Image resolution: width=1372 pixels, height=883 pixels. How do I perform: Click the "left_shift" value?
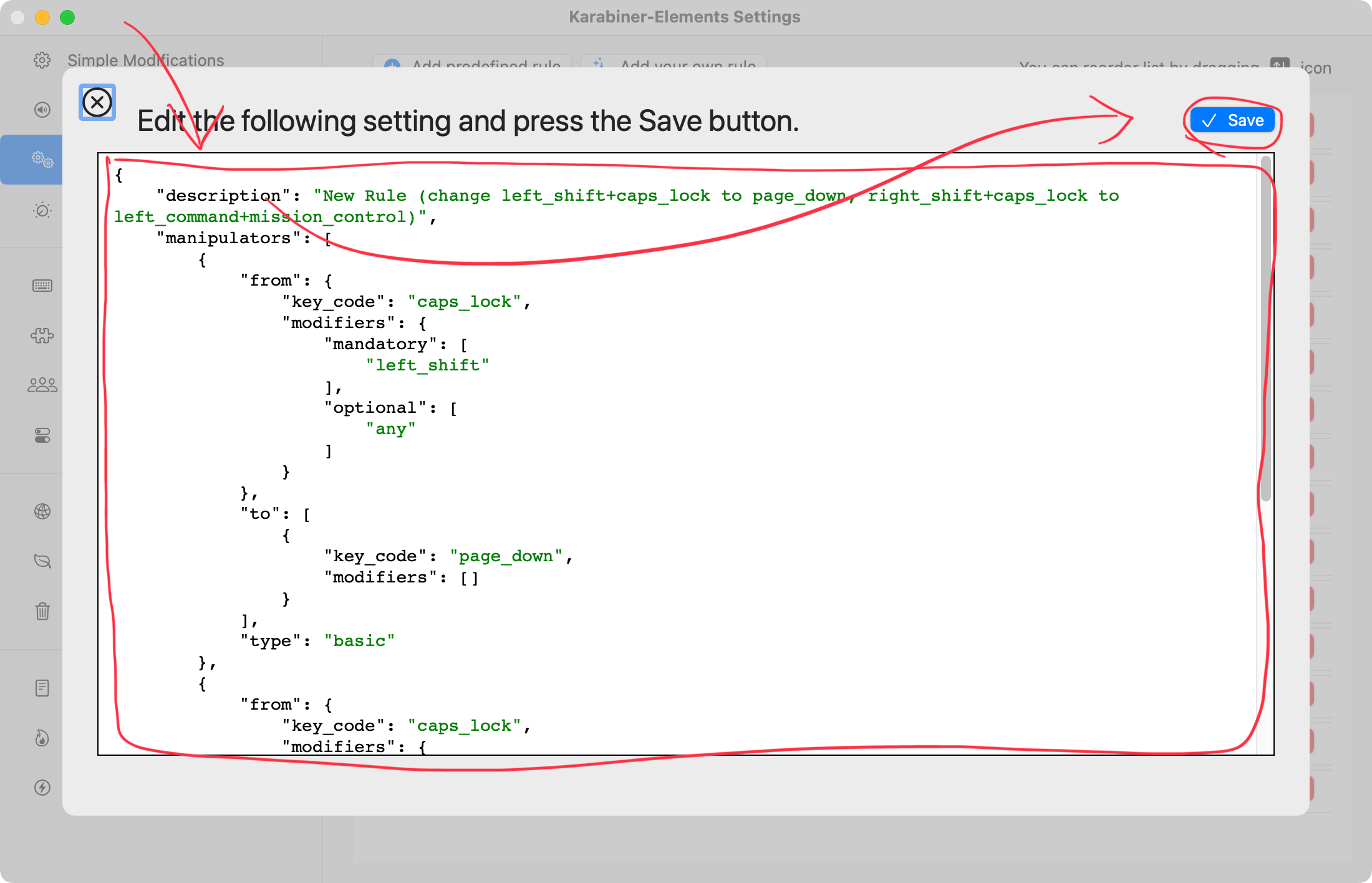click(427, 365)
